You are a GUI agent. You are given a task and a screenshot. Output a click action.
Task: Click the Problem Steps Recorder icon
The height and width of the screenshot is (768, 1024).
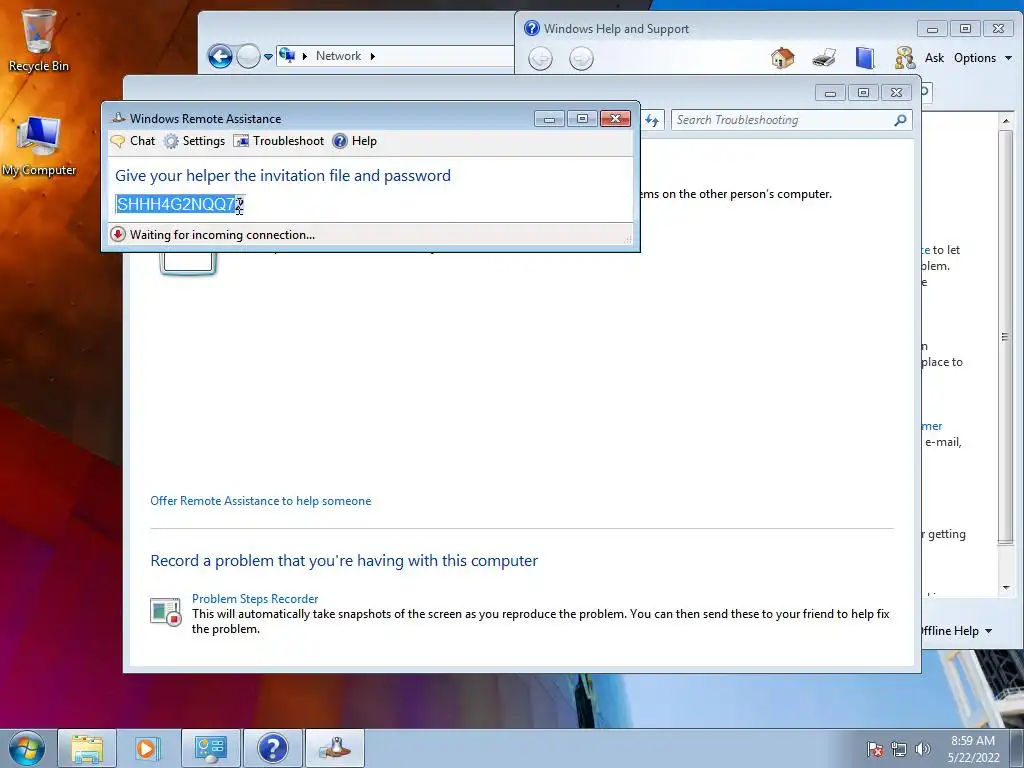pyautogui.click(x=165, y=612)
